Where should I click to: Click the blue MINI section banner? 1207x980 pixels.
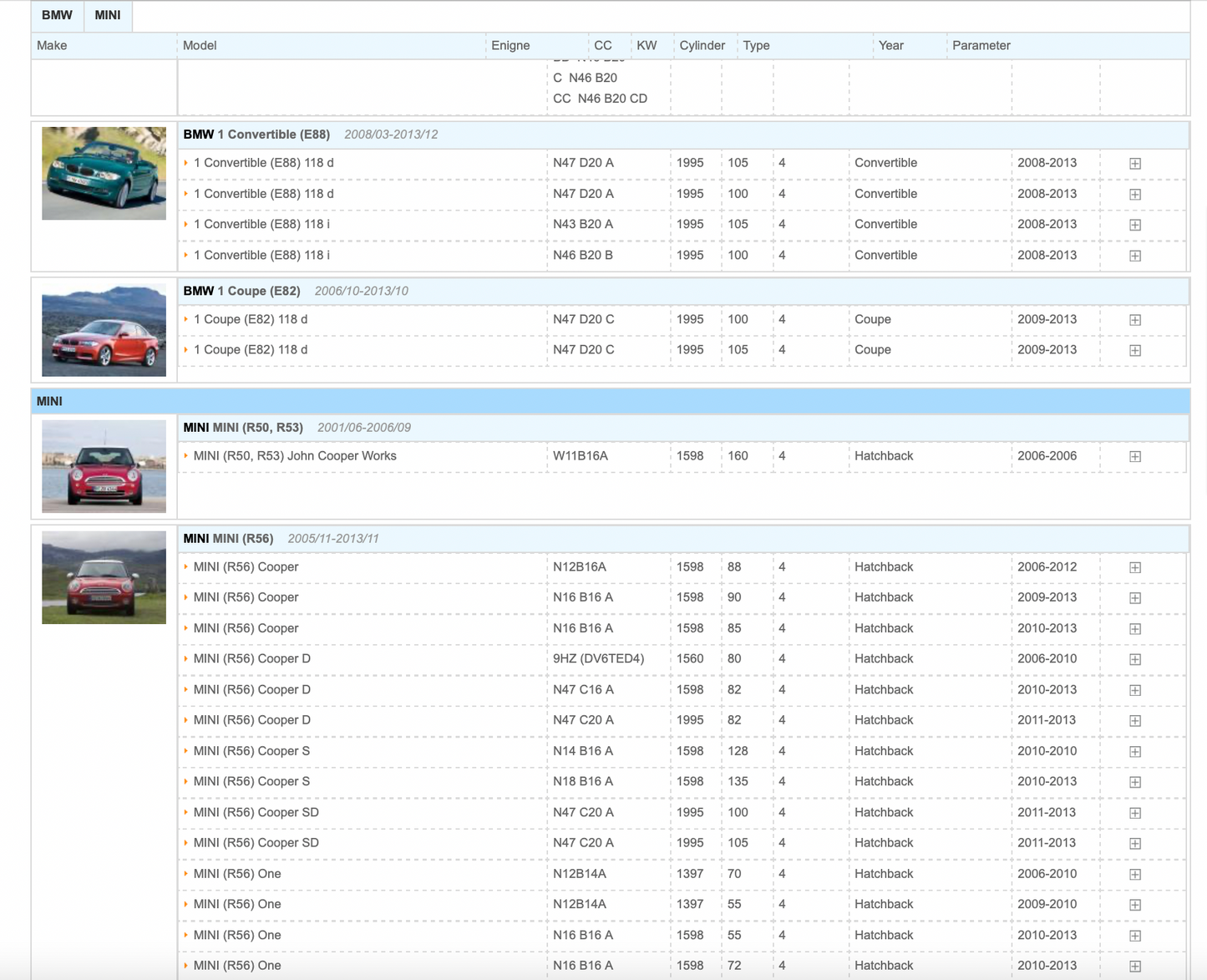click(611, 401)
